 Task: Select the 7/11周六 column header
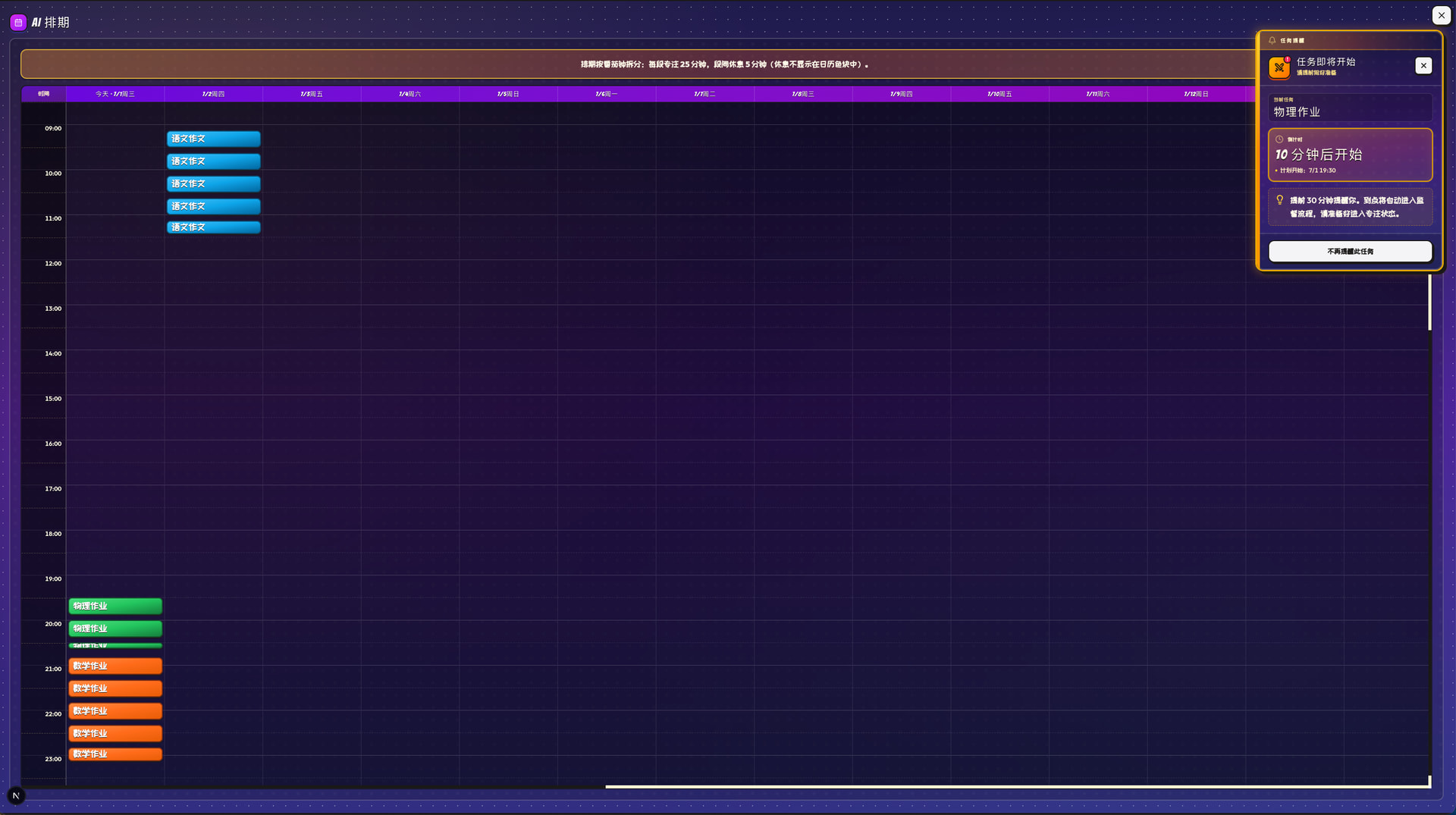(1098, 94)
